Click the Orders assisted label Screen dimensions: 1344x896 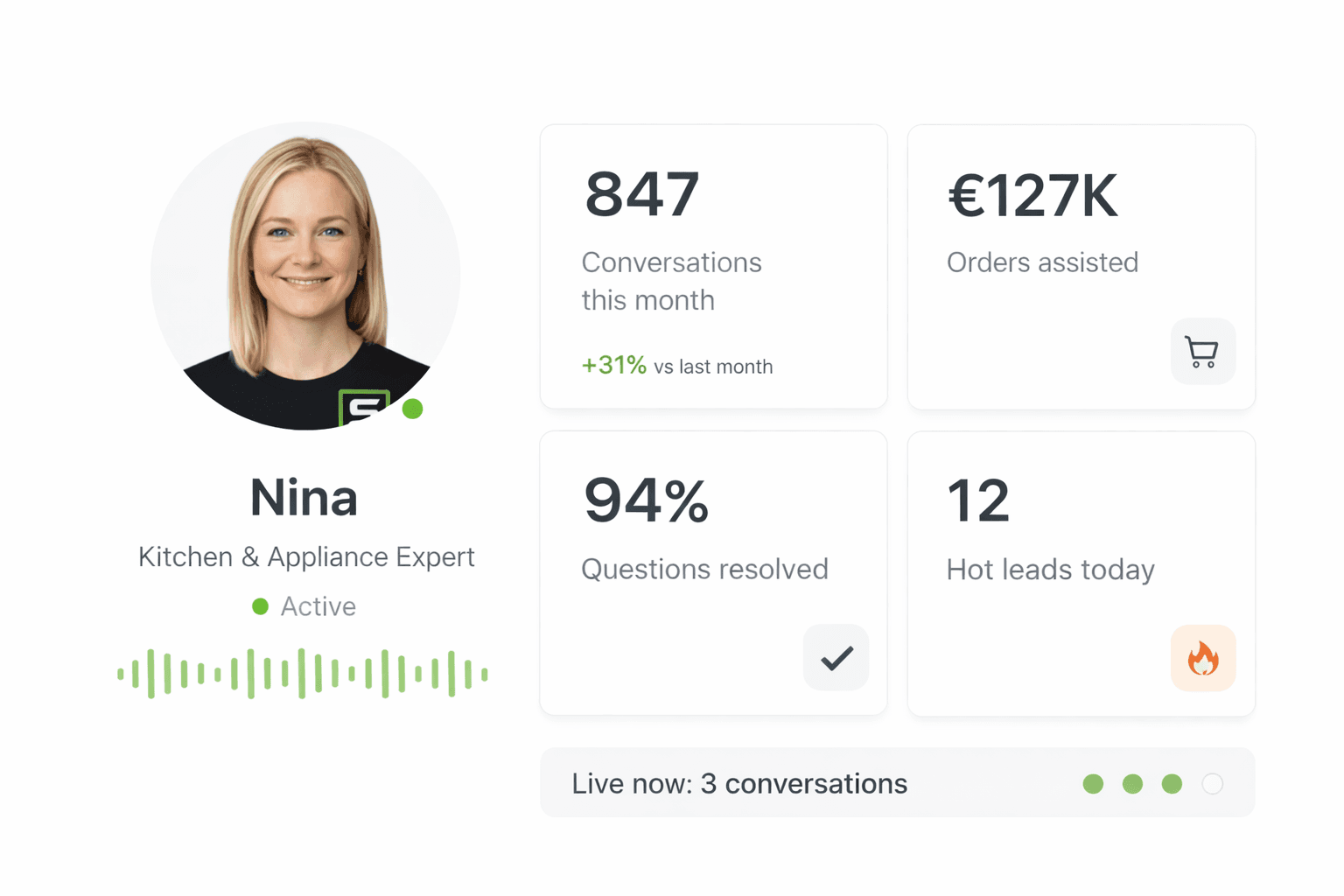pos(1042,262)
